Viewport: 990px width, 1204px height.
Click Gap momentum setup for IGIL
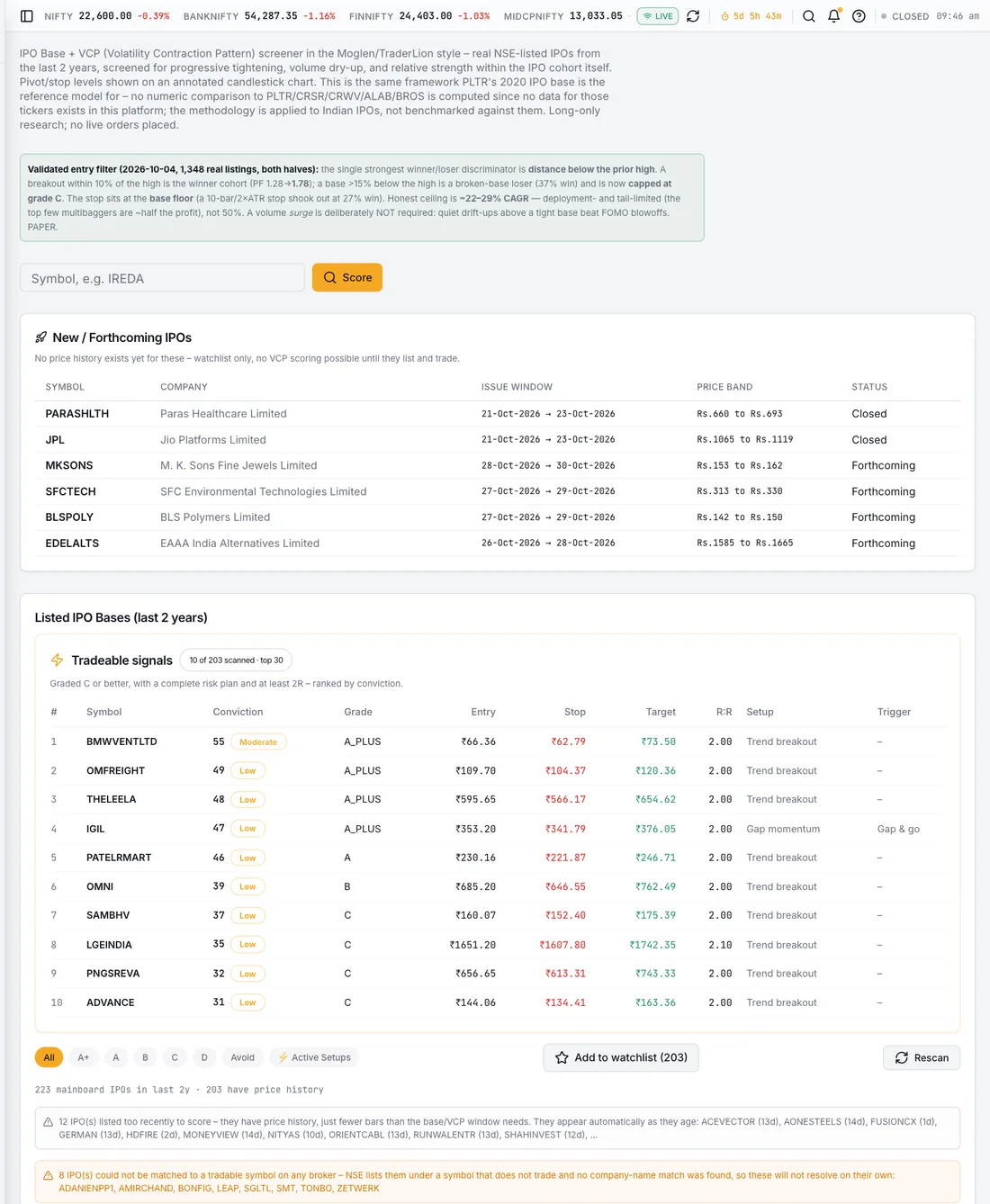(x=783, y=829)
